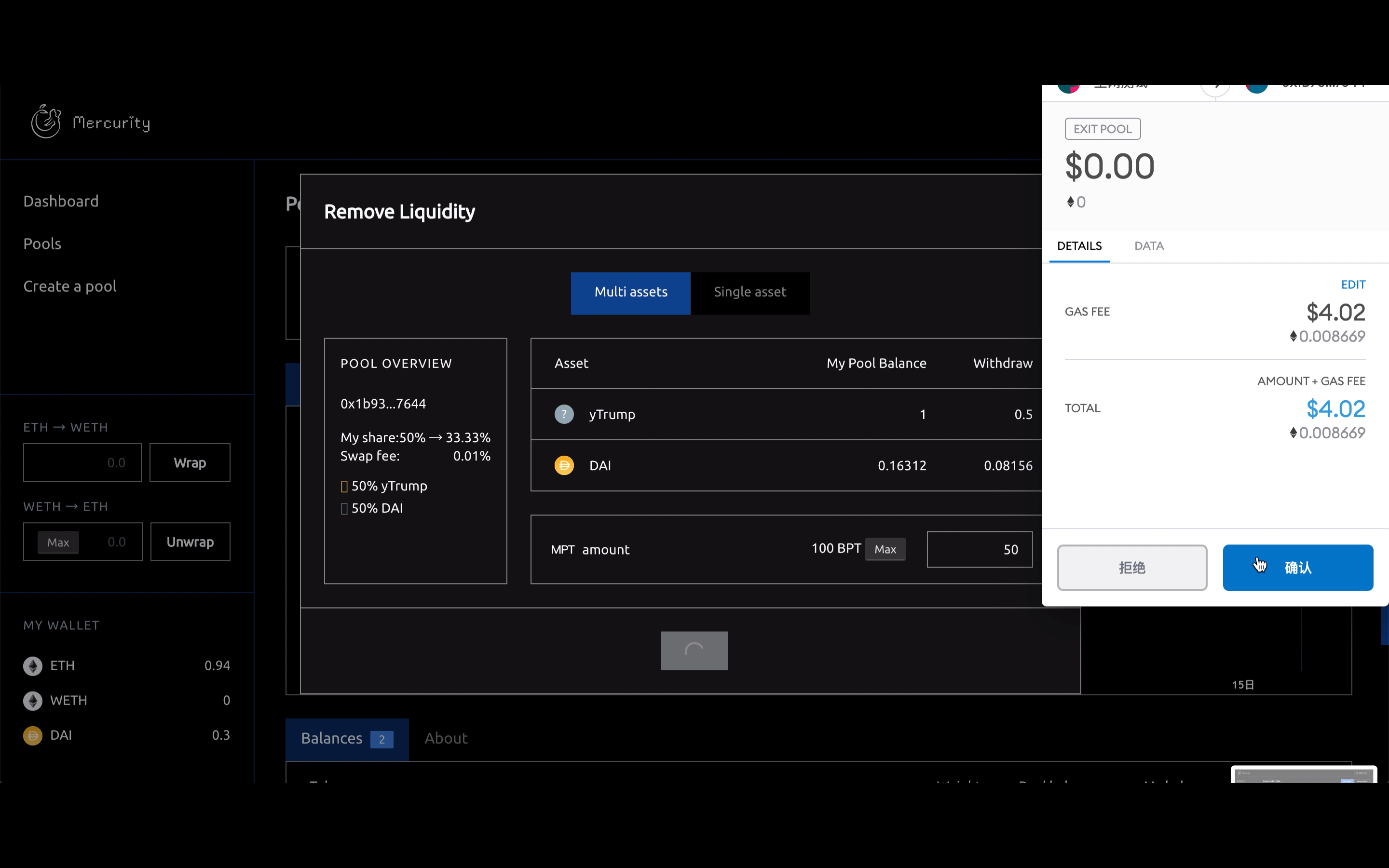The width and height of the screenshot is (1389, 868).
Task: Click the ETH icon in My Wallet
Action: (x=33, y=665)
